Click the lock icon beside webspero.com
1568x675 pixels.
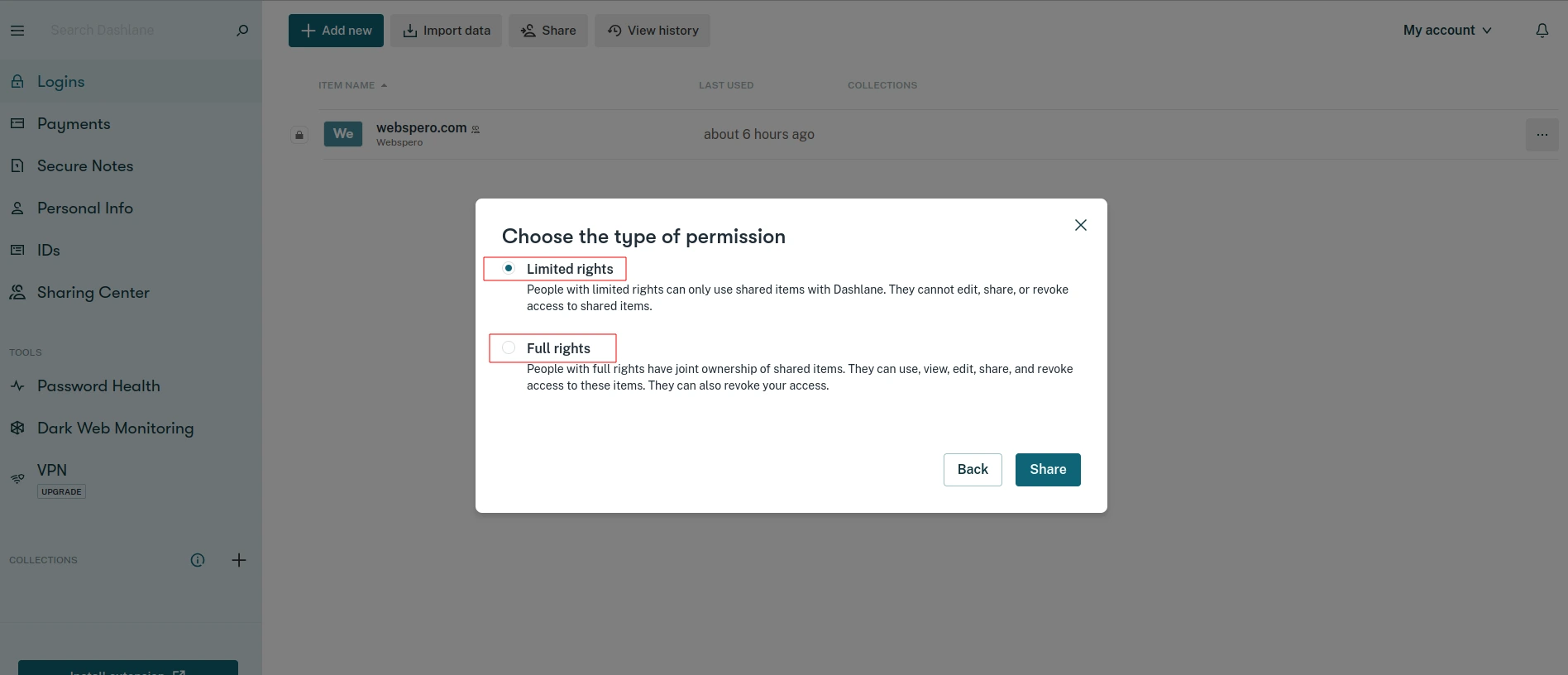tap(299, 135)
